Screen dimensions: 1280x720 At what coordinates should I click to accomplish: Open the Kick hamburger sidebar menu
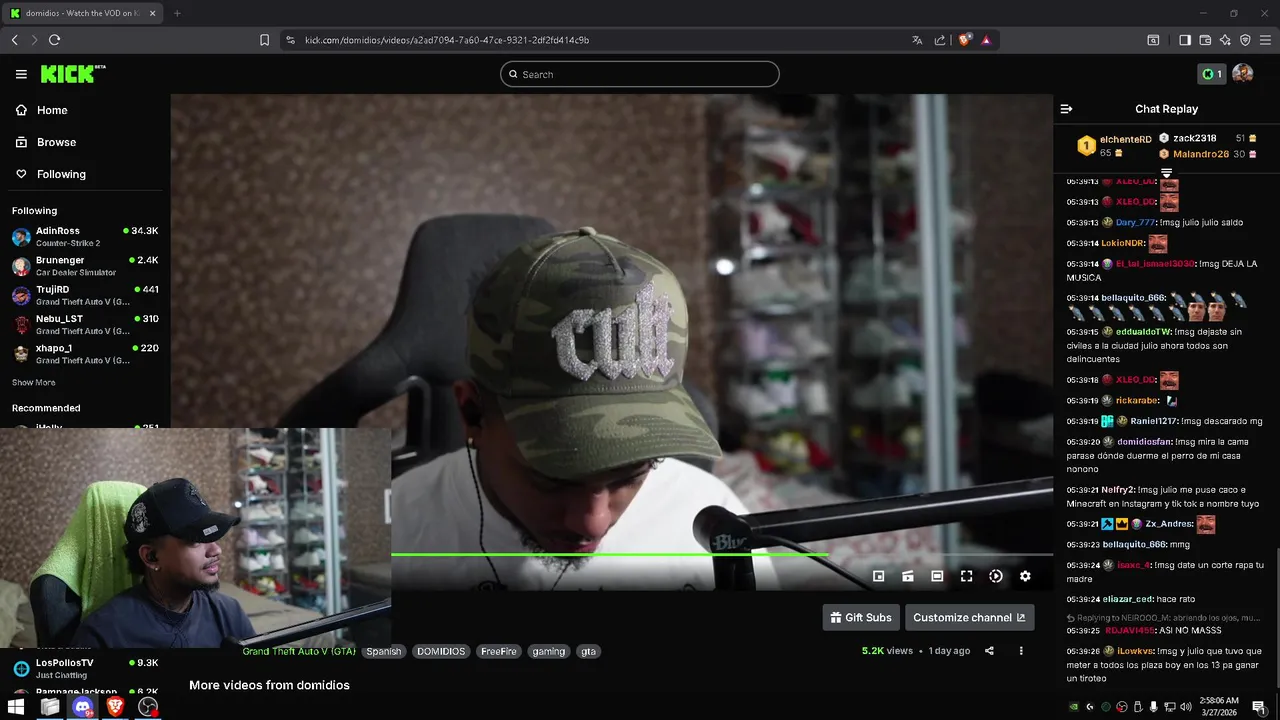click(21, 74)
